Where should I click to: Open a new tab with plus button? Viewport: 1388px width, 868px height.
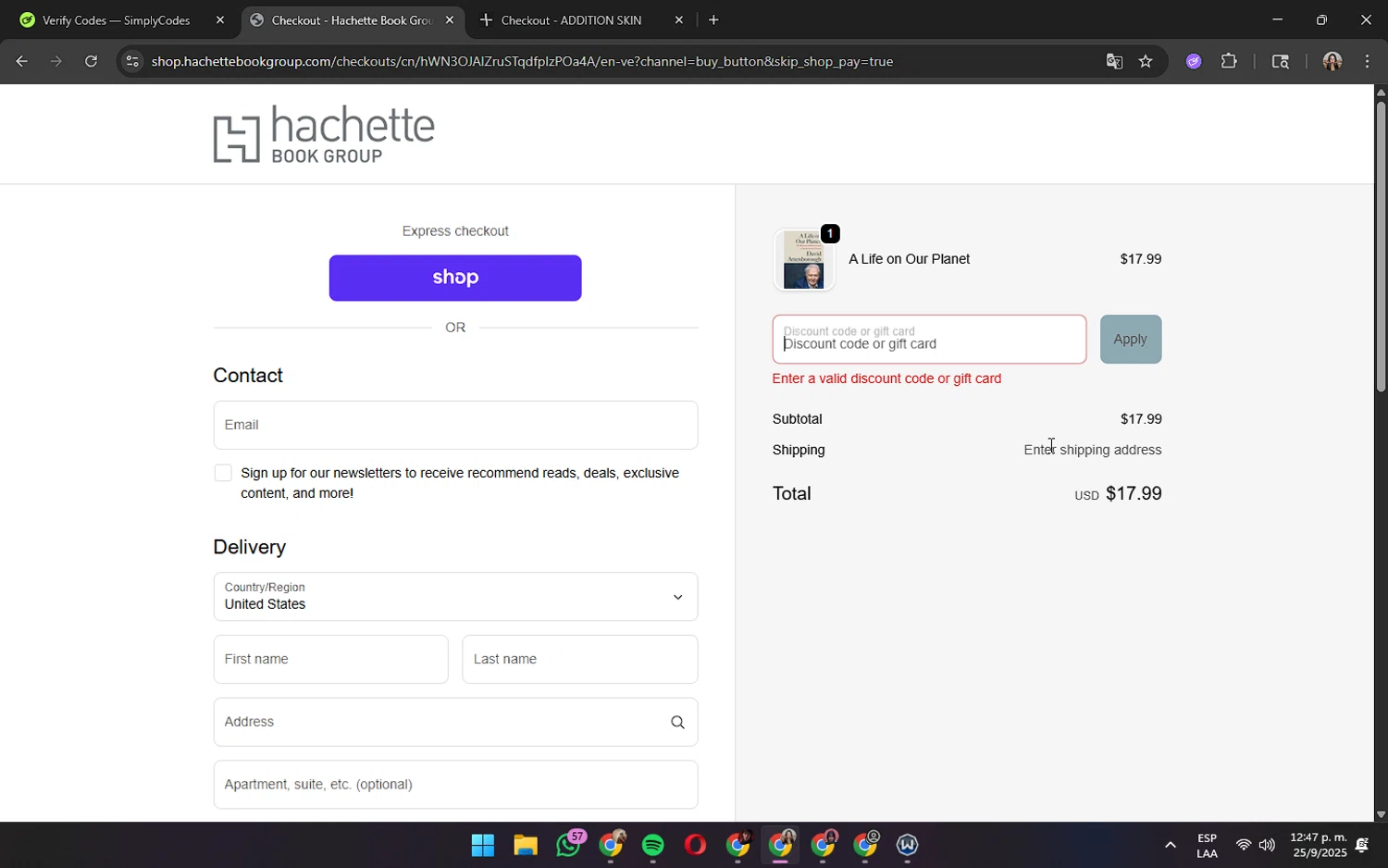[x=713, y=19]
